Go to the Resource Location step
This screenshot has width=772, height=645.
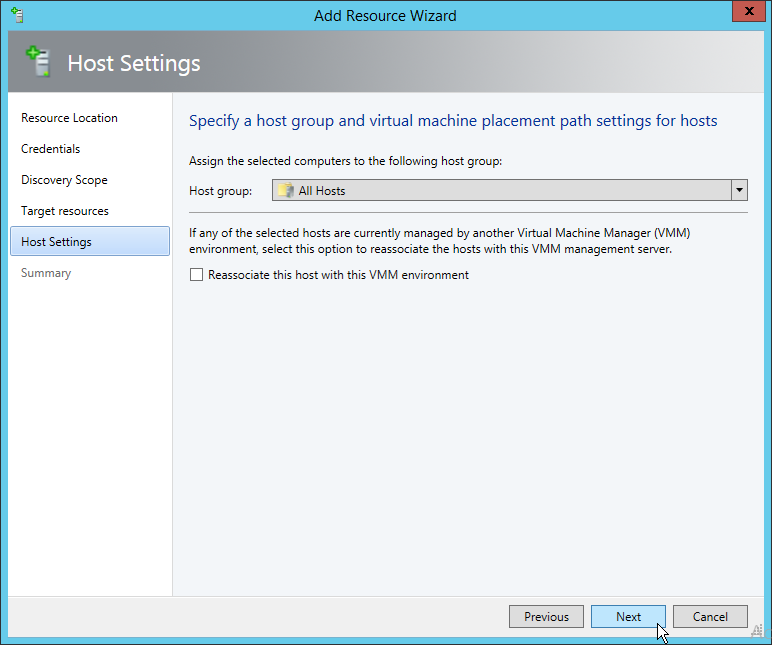tap(69, 118)
